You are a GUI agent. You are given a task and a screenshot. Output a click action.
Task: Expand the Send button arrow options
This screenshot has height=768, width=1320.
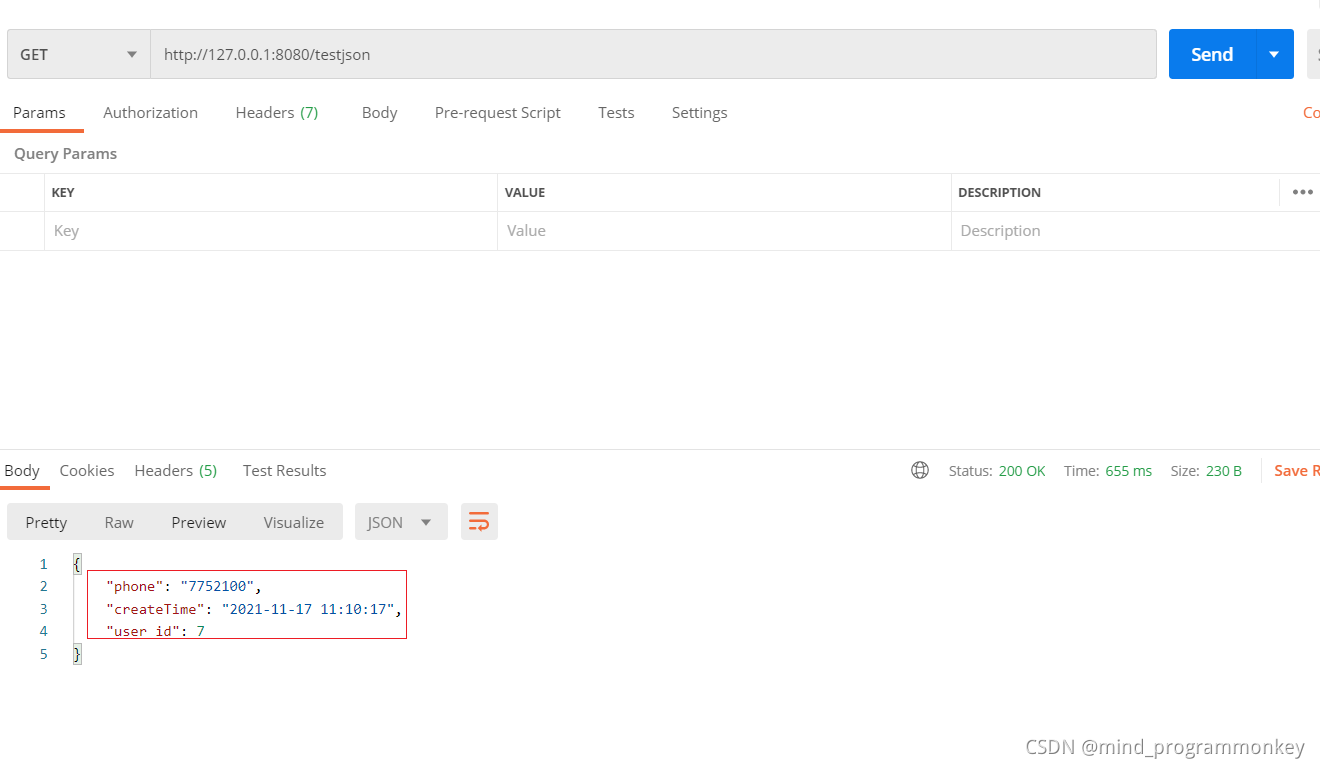click(x=1274, y=54)
